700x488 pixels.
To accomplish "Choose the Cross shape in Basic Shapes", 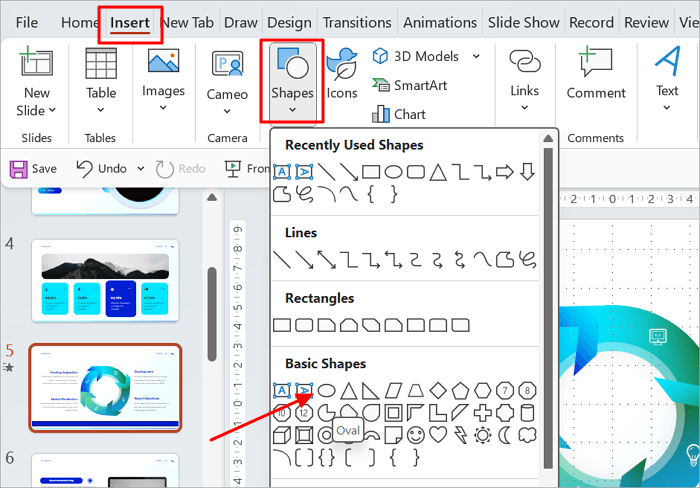I will pyautogui.click(x=483, y=412).
